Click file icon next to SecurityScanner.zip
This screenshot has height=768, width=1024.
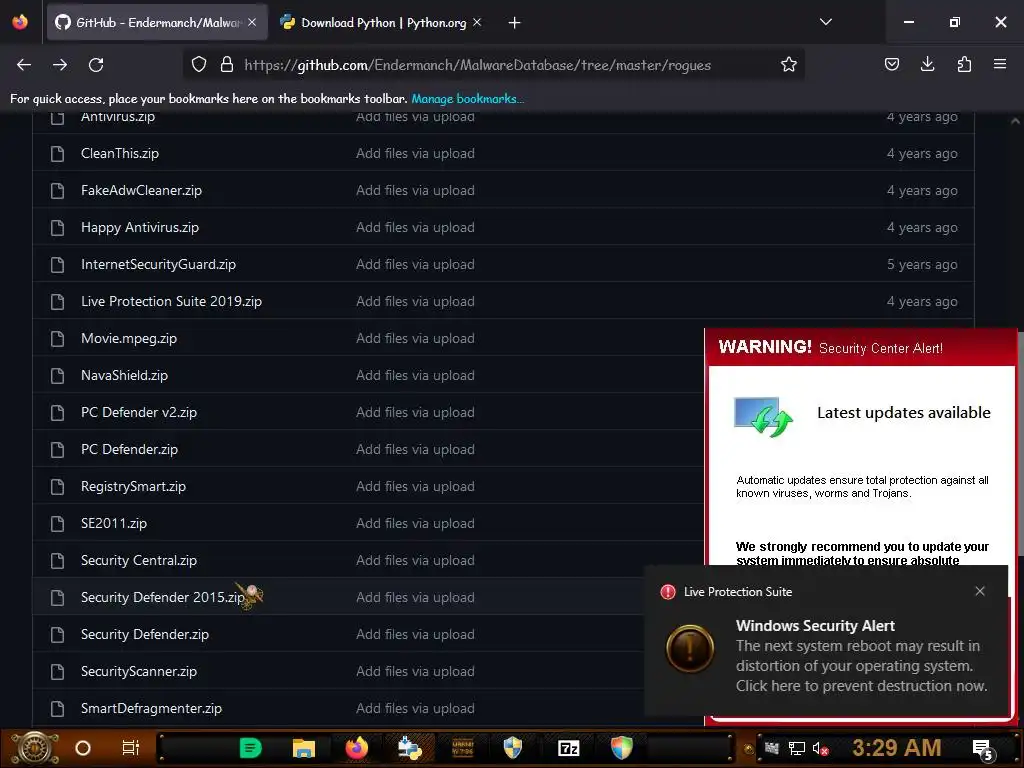point(57,671)
